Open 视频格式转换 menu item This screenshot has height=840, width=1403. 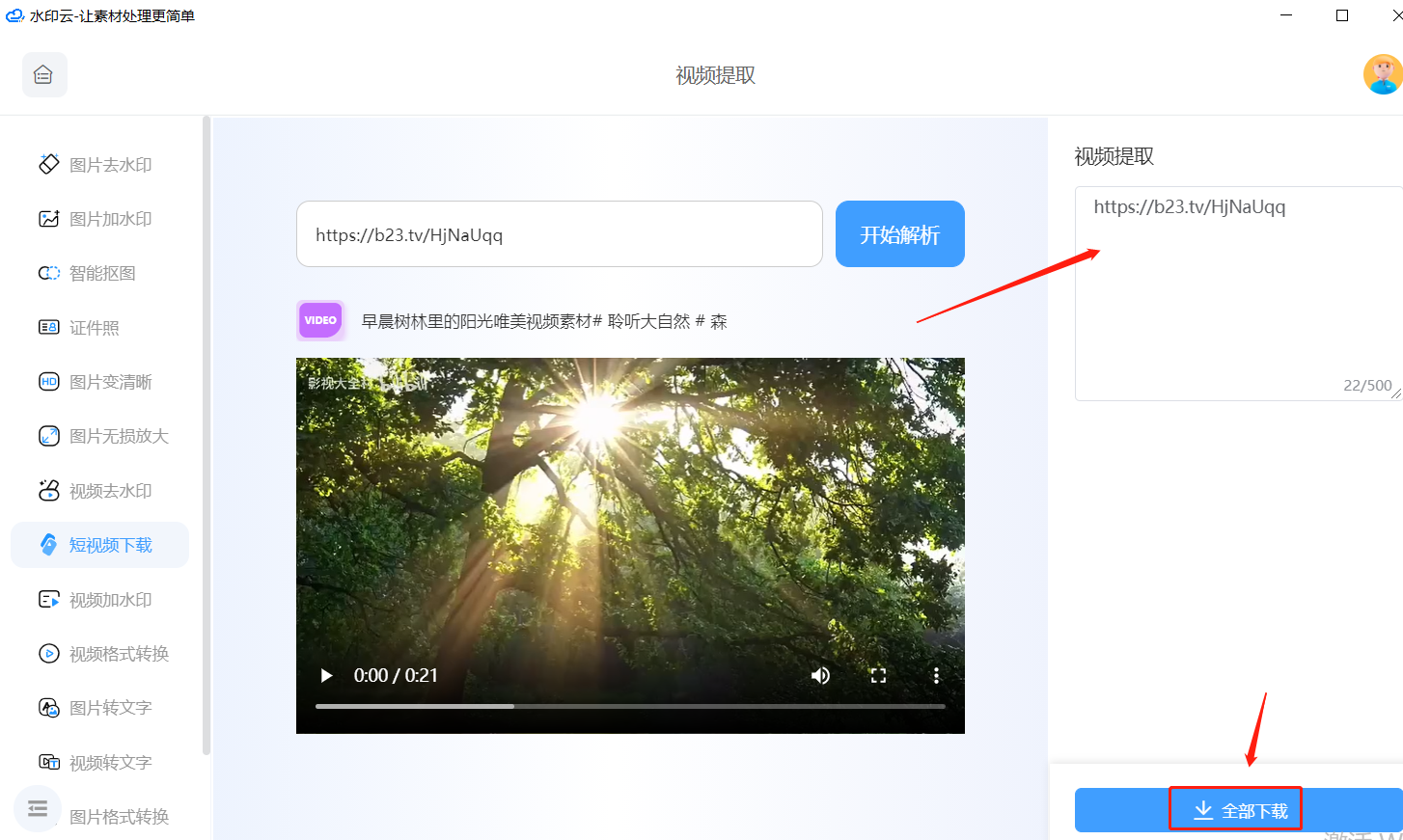point(100,654)
